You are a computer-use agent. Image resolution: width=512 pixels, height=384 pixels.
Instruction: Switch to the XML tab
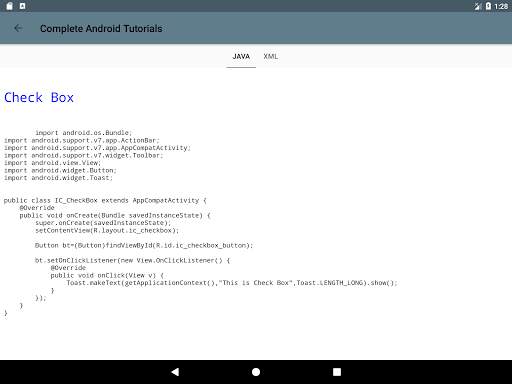tap(270, 56)
